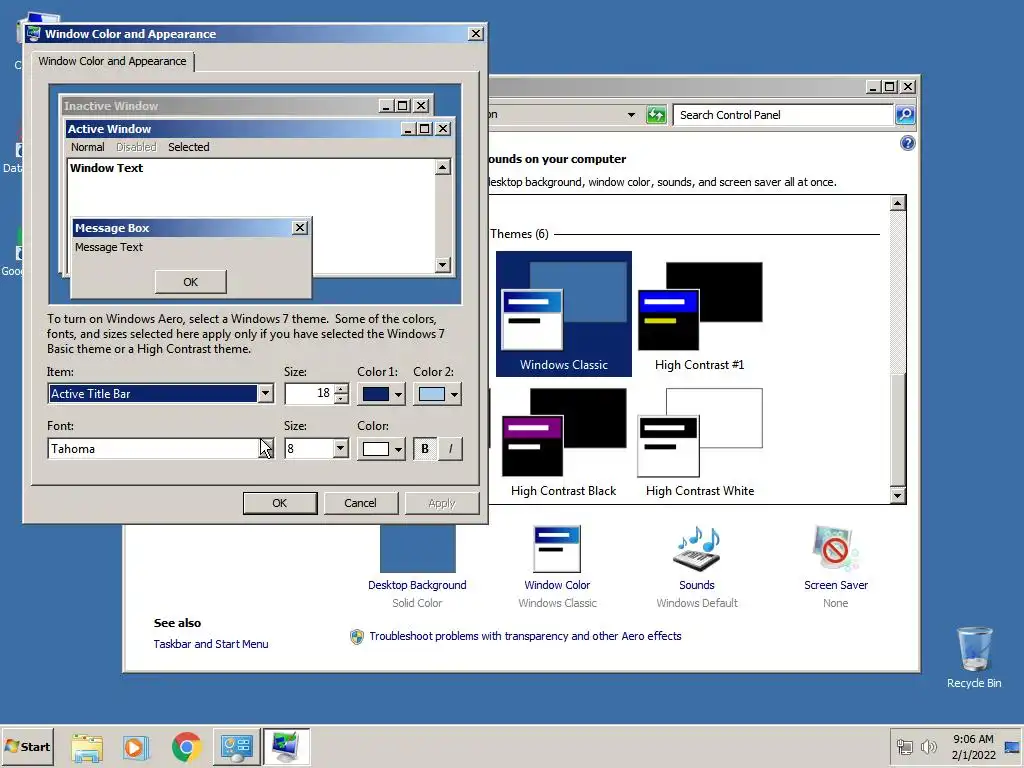Select the Windows Classic theme
The height and width of the screenshot is (768, 1024).
[564, 313]
